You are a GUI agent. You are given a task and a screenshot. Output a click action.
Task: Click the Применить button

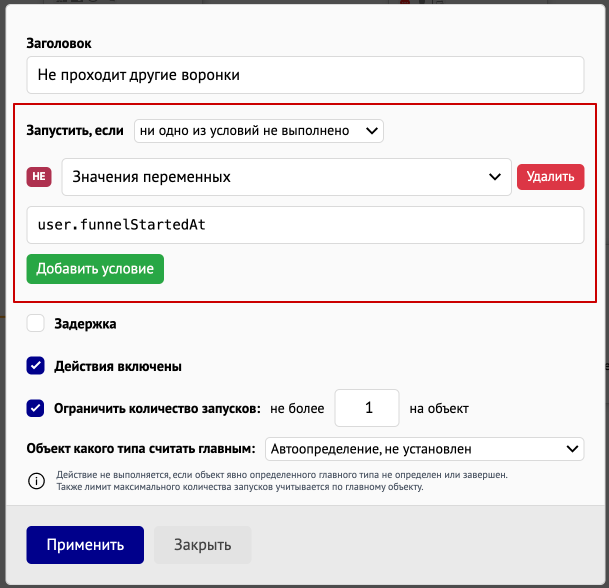(85, 545)
